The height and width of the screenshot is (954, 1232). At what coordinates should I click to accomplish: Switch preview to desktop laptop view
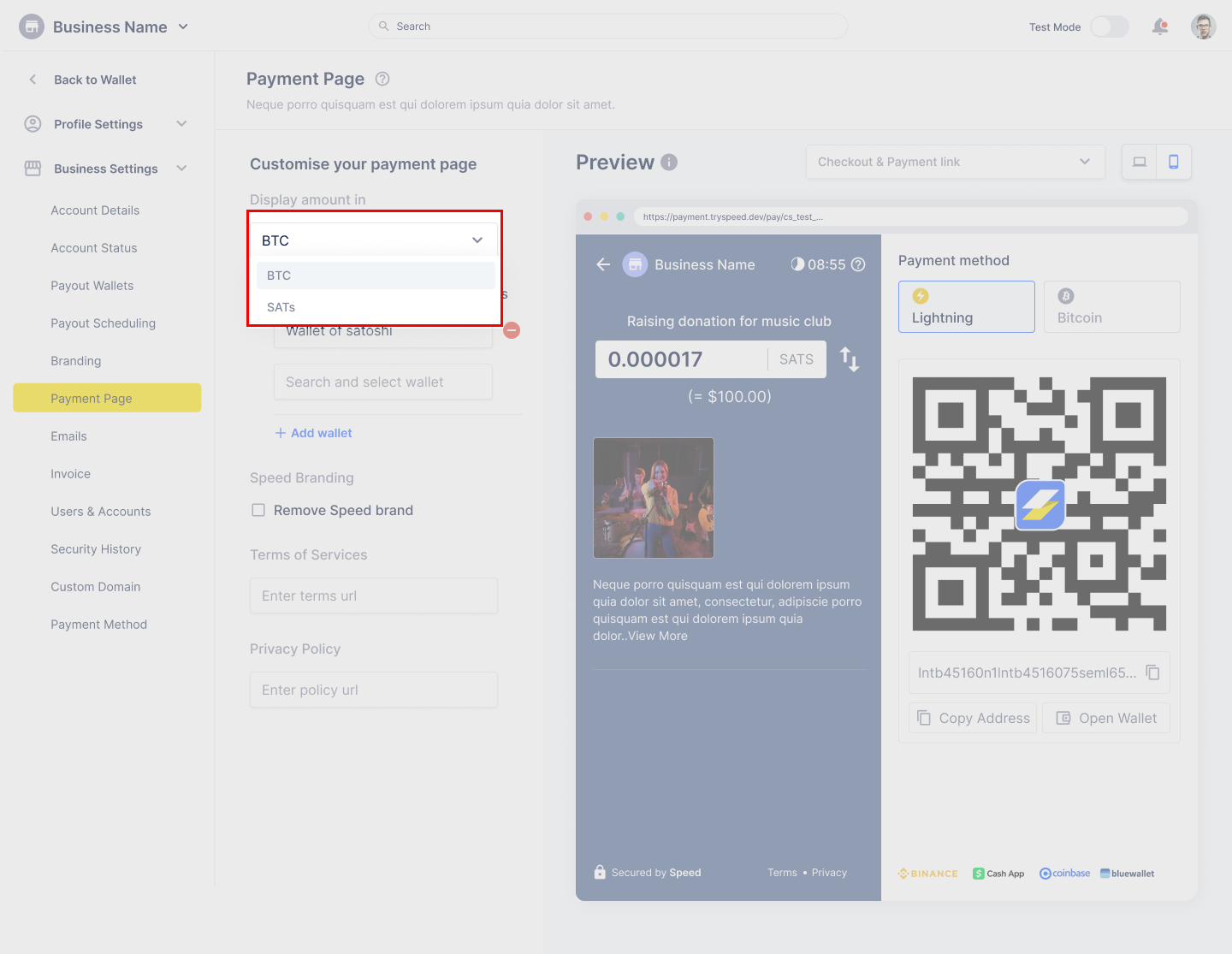click(x=1140, y=162)
